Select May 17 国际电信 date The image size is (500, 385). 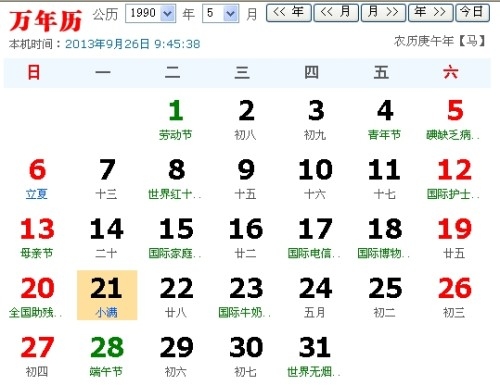point(315,238)
